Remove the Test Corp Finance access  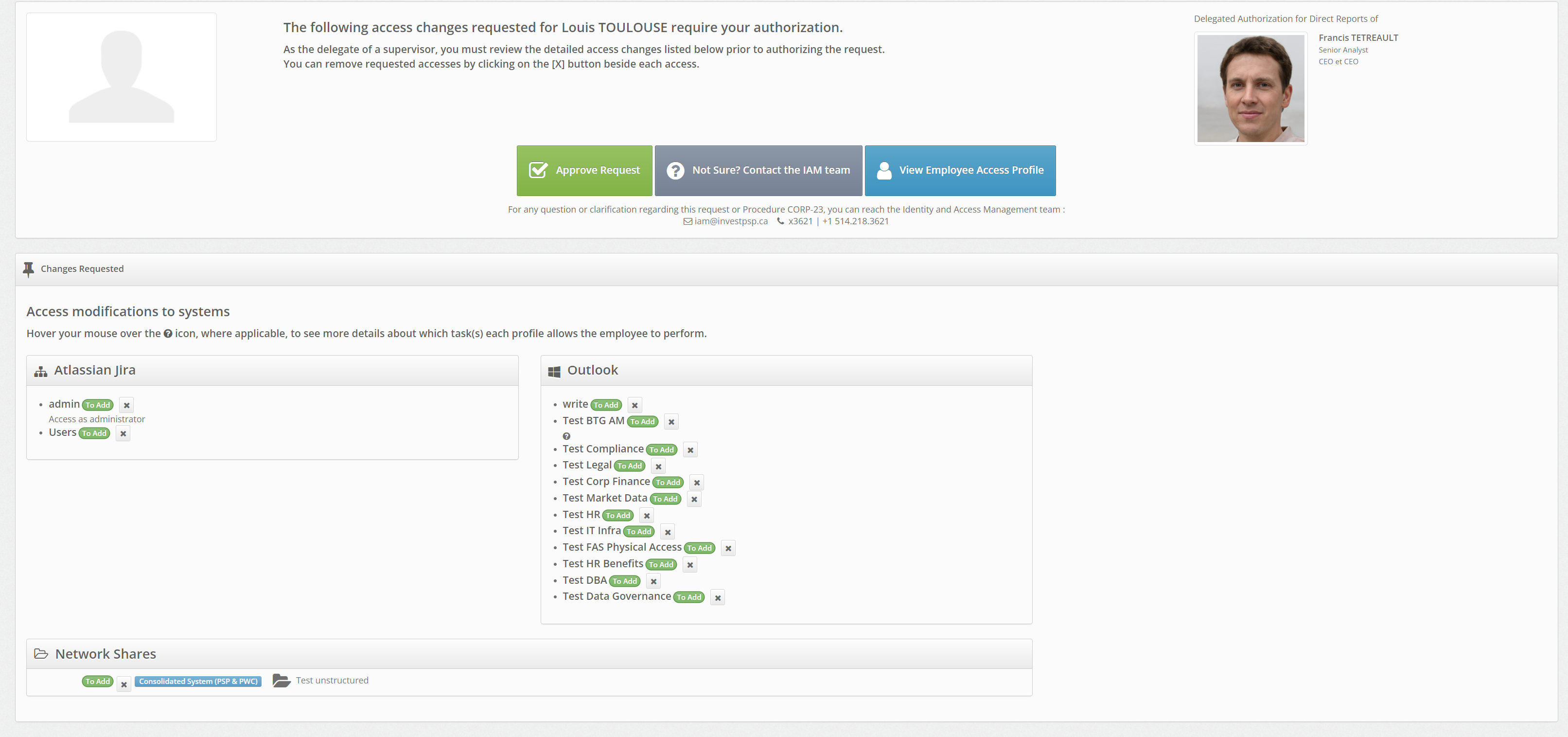696,483
